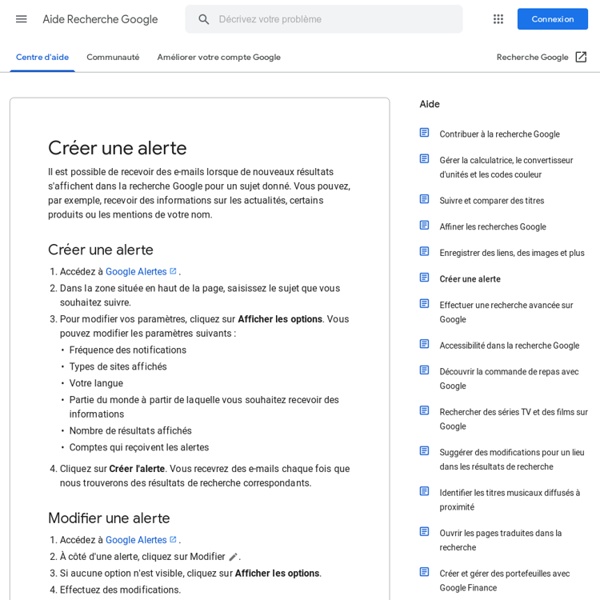600x600 pixels.
Task: Click article icon beside Suivre et comparer des titres
Action: [424, 199]
